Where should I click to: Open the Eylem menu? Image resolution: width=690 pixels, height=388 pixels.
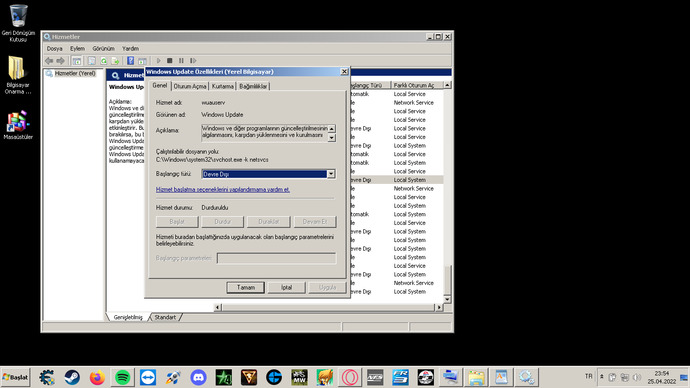pyautogui.click(x=77, y=48)
